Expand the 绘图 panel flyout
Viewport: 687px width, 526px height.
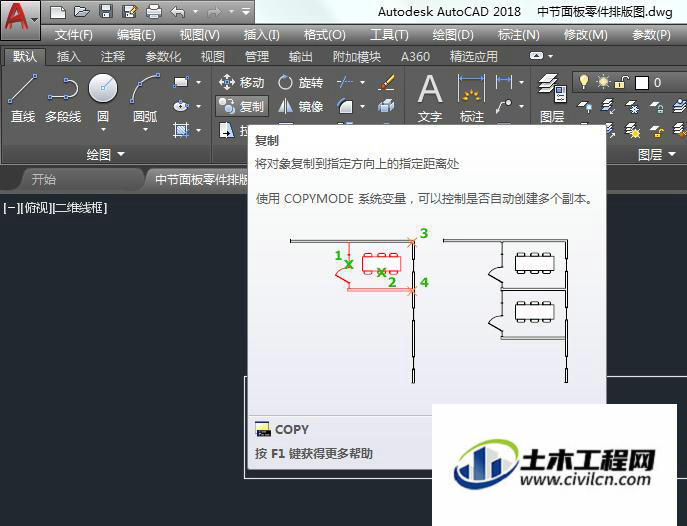106,154
